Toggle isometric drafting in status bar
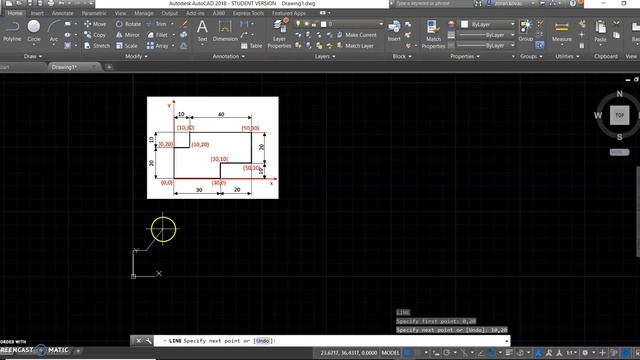The height and width of the screenshot is (360, 640). coord(464,353)
